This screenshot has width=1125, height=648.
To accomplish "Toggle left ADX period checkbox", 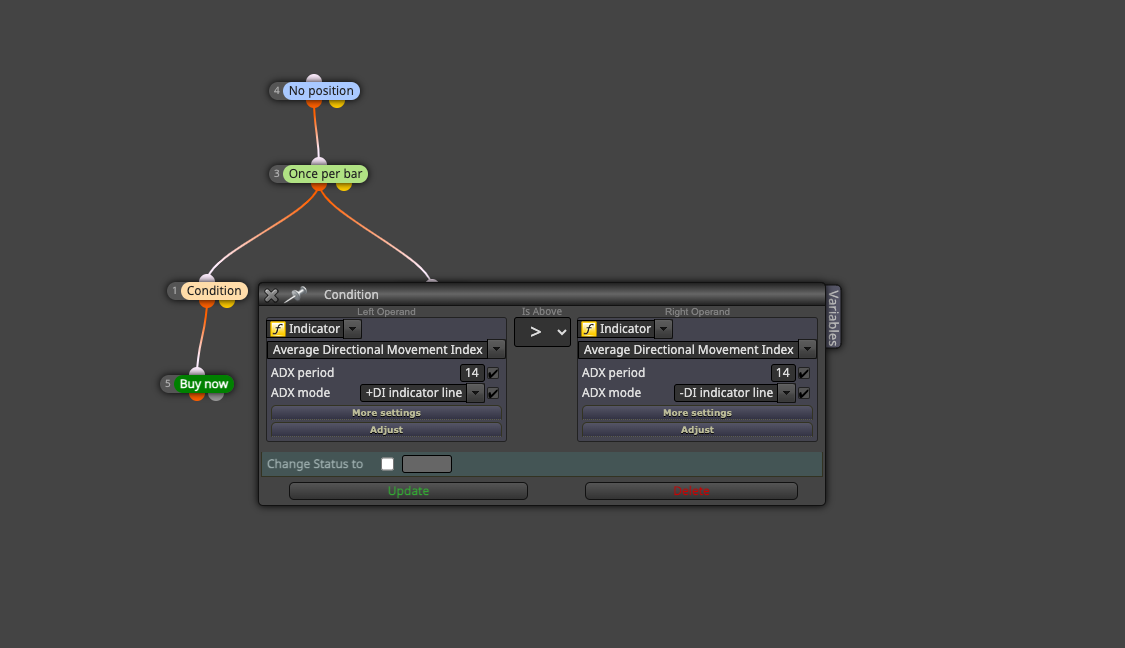I will [493, 373].
